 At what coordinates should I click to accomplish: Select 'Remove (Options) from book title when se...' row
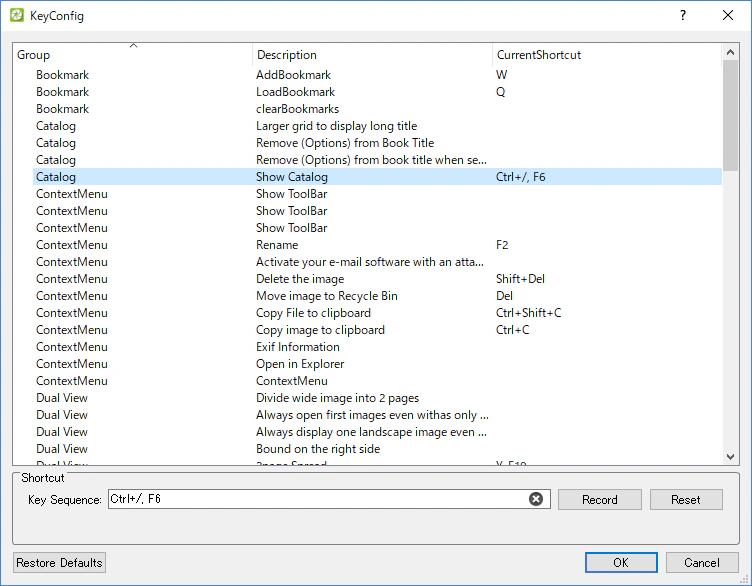tap(377, 160)
